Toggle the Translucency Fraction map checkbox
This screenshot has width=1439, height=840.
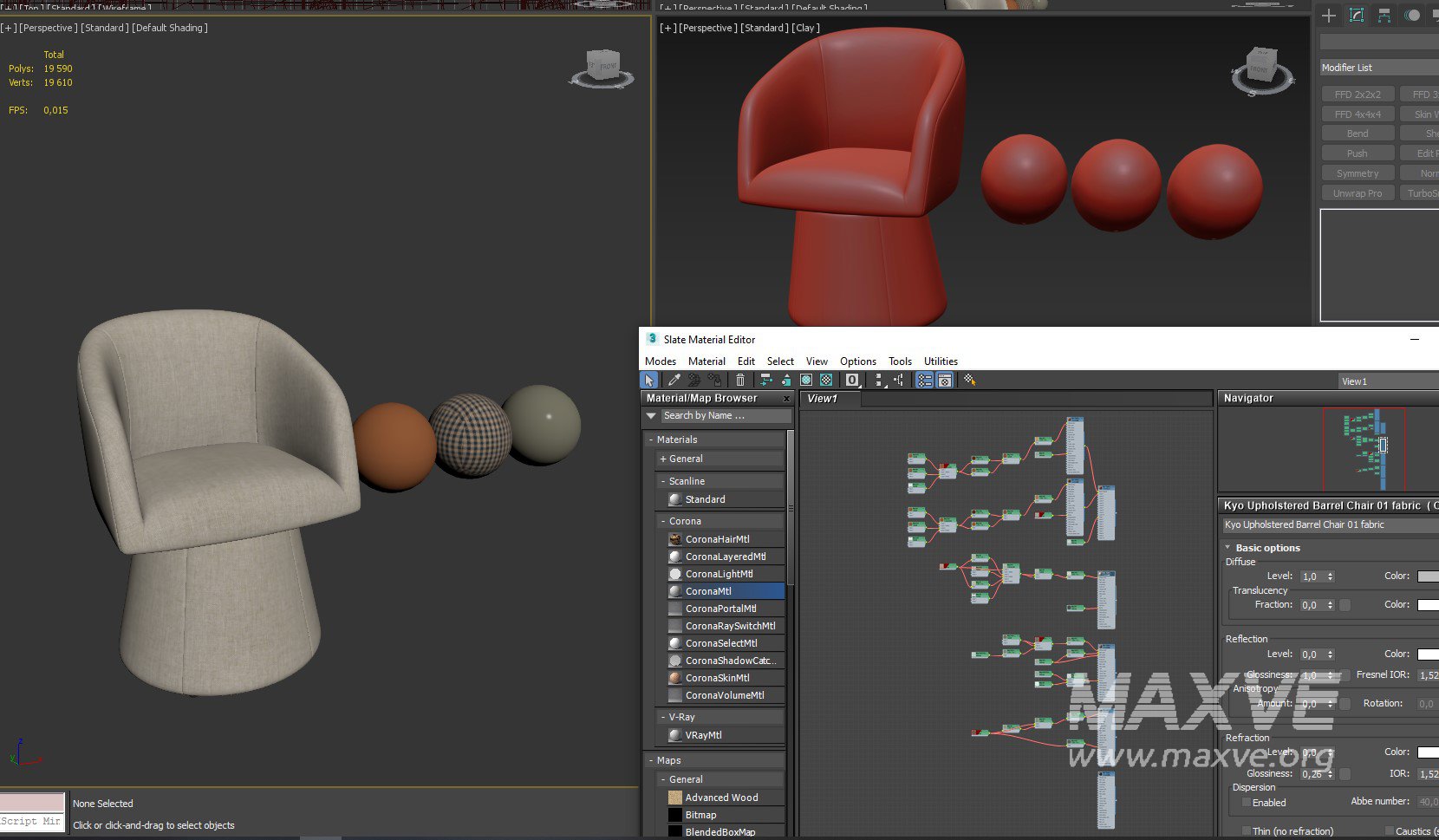click(x=1345, y=605)
